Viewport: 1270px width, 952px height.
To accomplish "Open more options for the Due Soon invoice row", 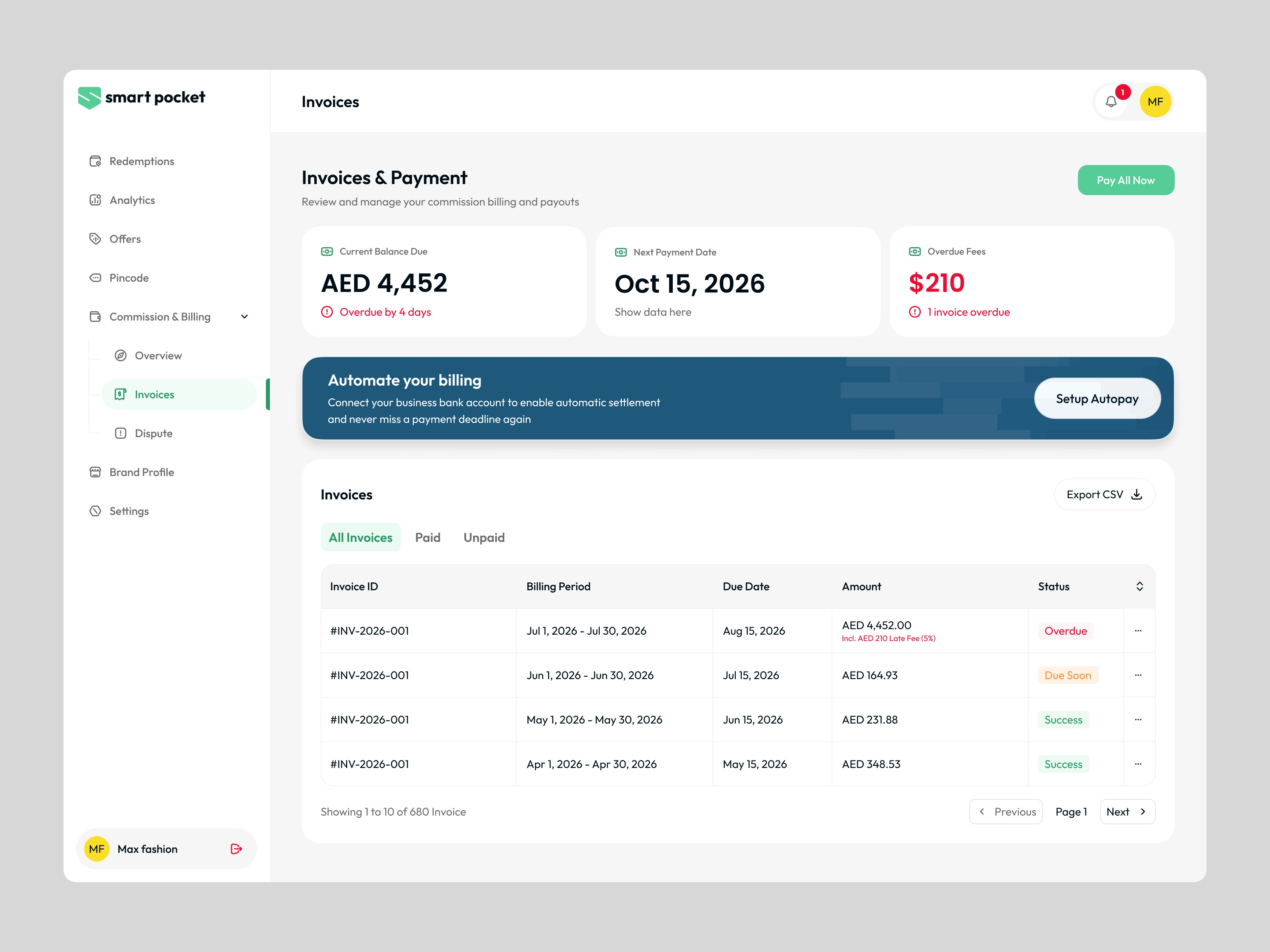I will 1138,675.
